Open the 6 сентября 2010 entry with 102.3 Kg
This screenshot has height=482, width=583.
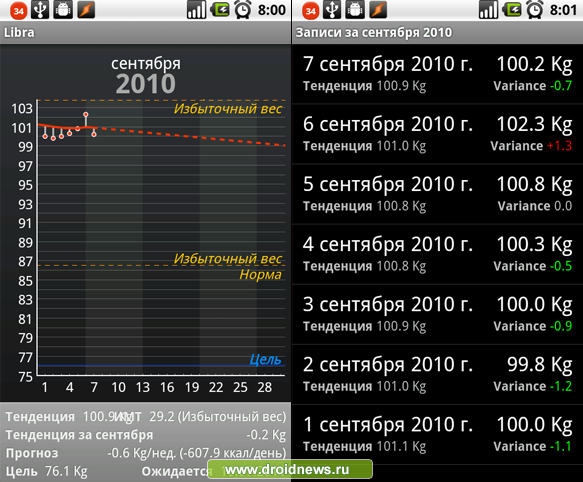(x=437, y=134)
